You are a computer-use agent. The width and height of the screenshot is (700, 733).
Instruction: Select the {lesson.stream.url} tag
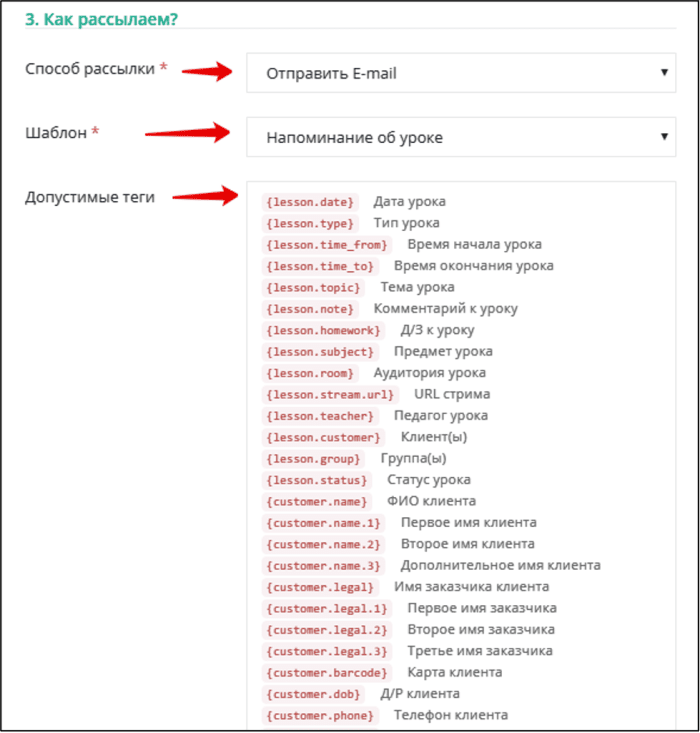point(330,395)
